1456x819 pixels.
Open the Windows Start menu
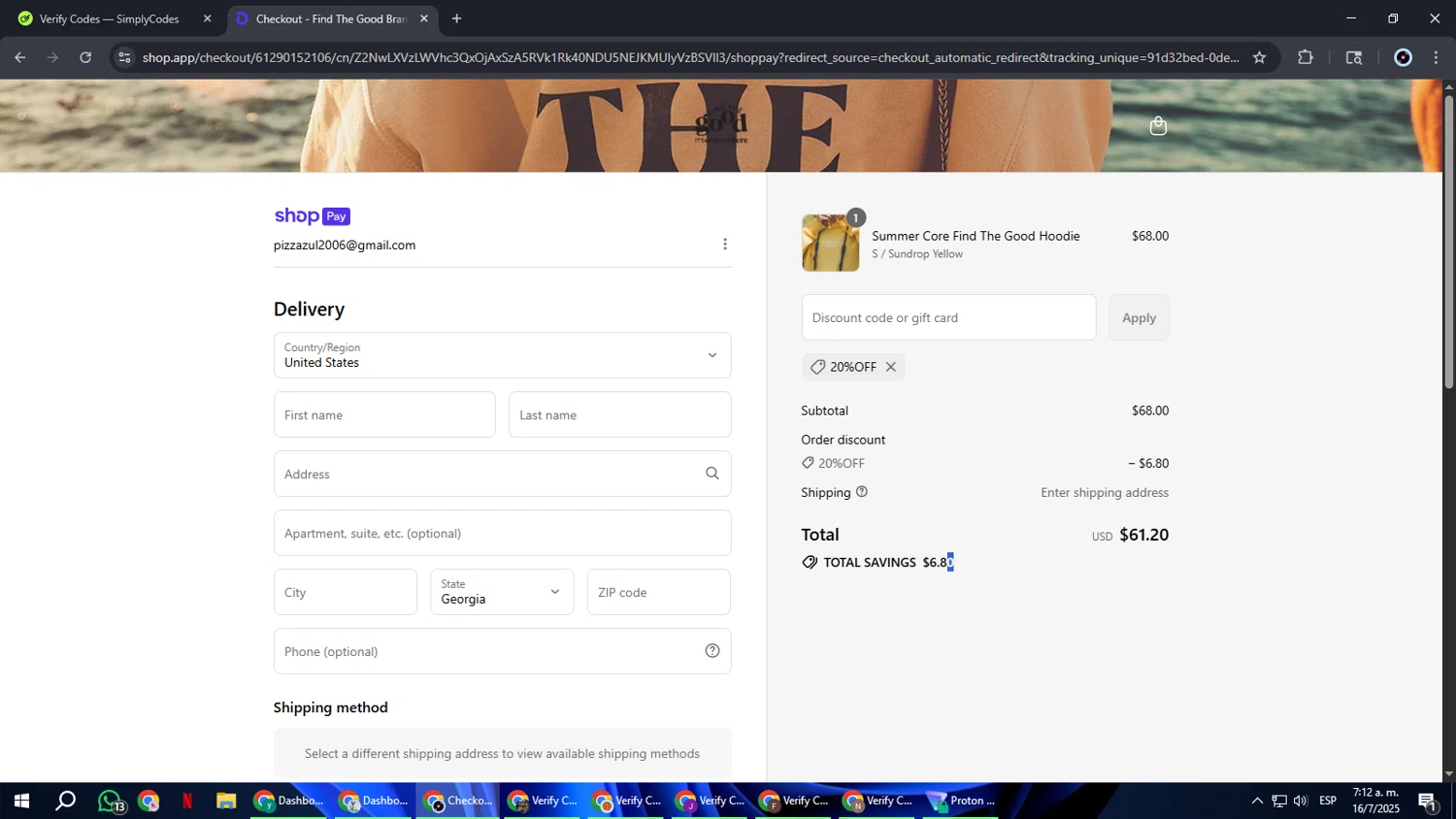coord(21,801)
